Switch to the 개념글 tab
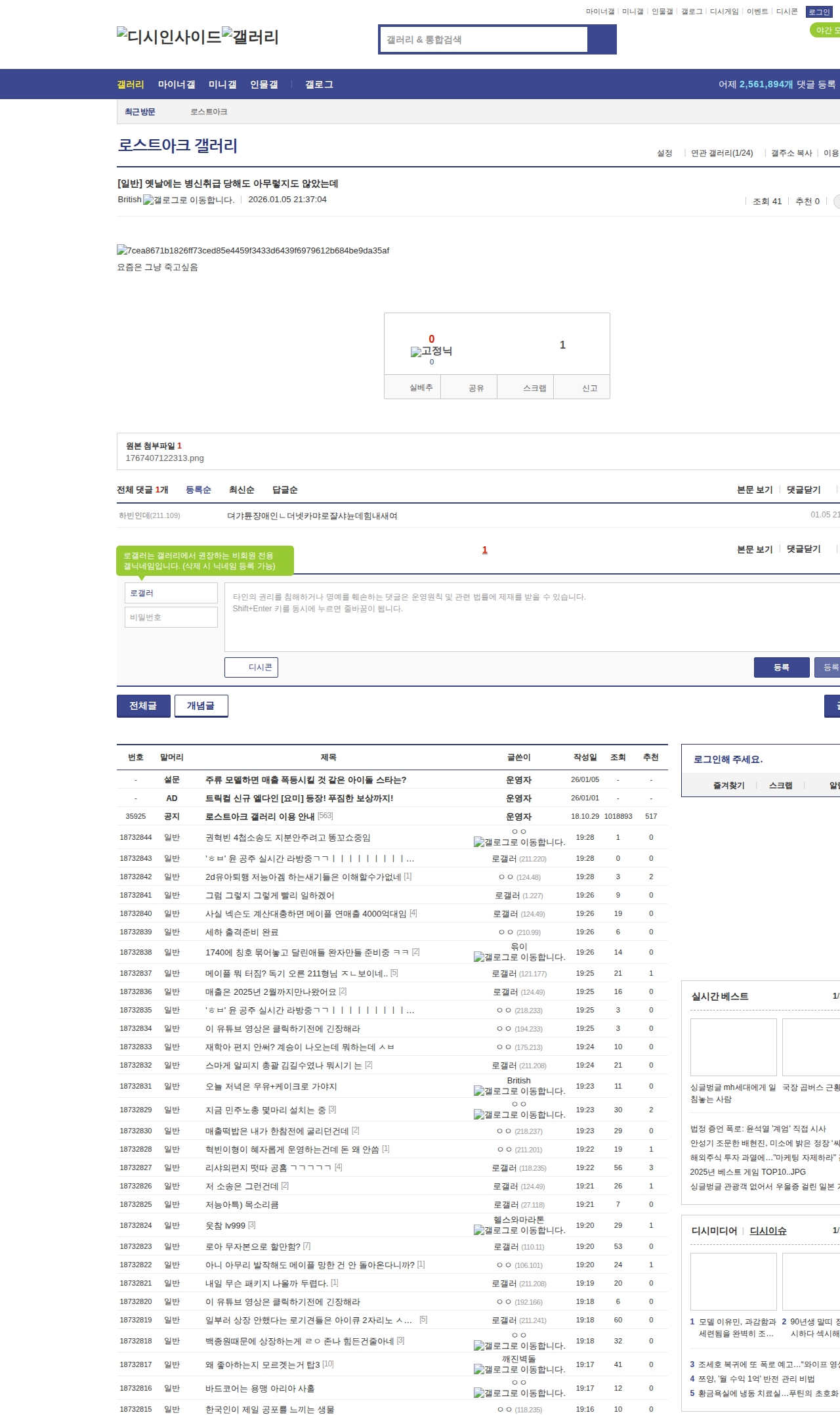This screenshot has height=1415, width=840. 201,706
